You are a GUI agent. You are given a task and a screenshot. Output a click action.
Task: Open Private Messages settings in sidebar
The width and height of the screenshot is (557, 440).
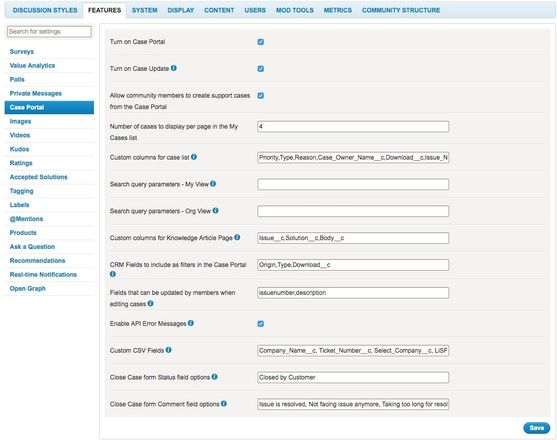pyautogui.click(x=36, y=93)
